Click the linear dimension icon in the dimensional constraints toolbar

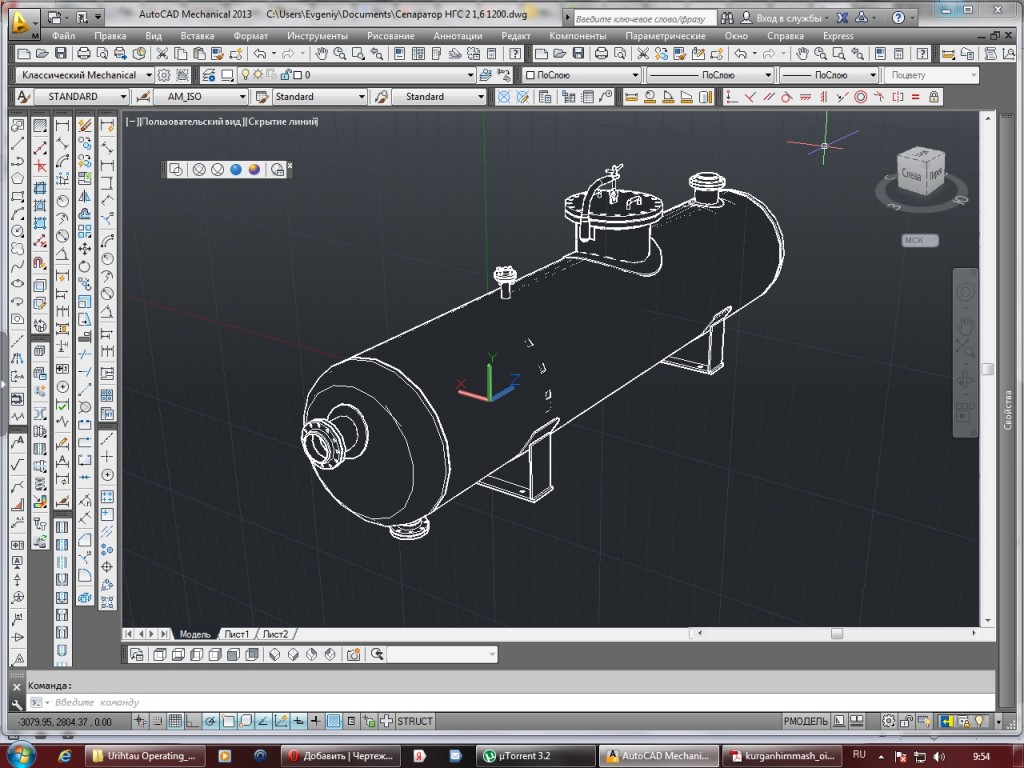[x=632, y=97]
